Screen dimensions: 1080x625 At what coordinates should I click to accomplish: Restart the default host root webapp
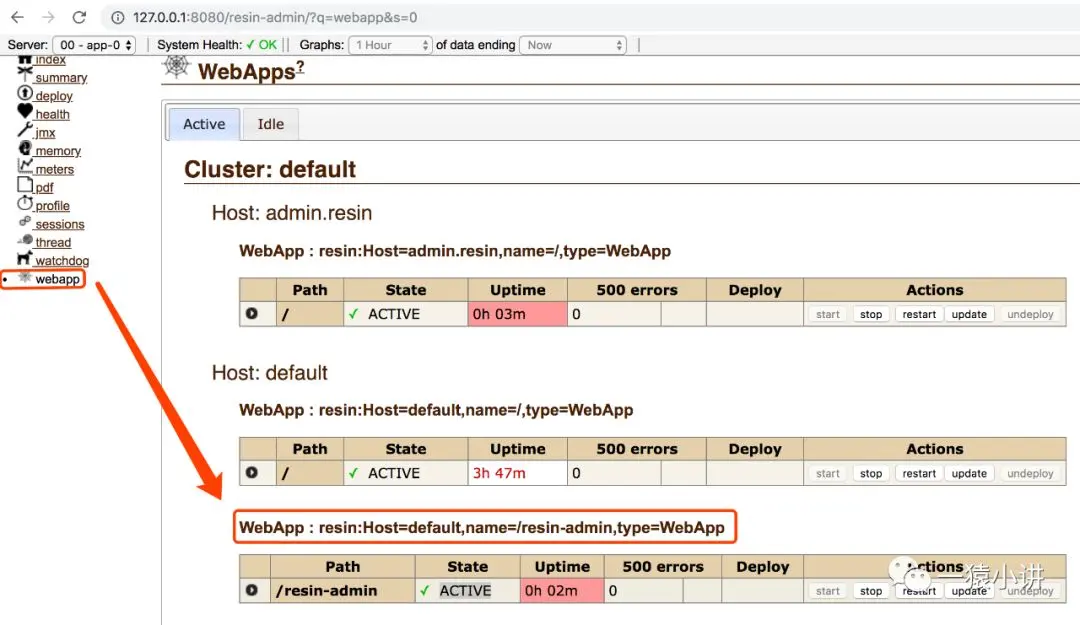pyautogui.click(x=919, y=473)
